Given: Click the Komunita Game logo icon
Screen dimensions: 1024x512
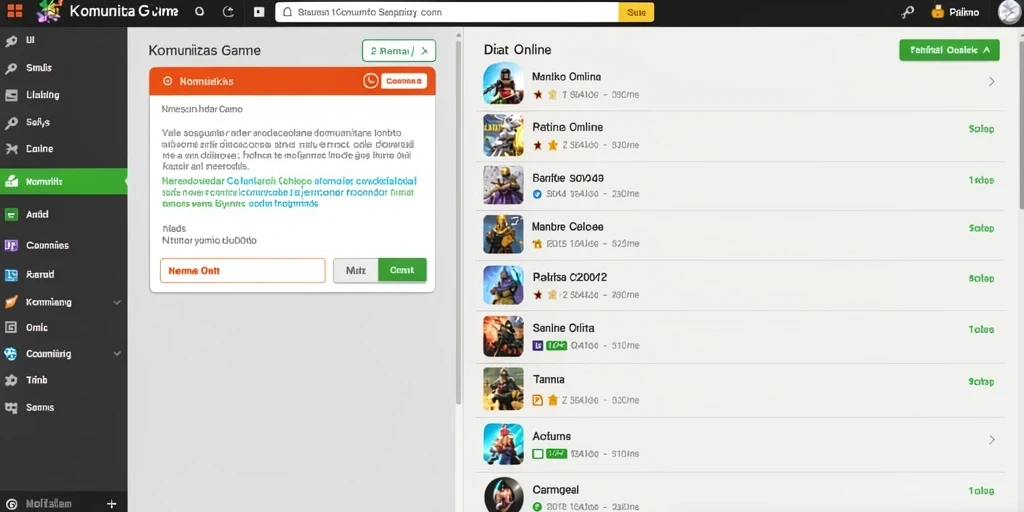Looking at the screenshot, I should (50, 12).
